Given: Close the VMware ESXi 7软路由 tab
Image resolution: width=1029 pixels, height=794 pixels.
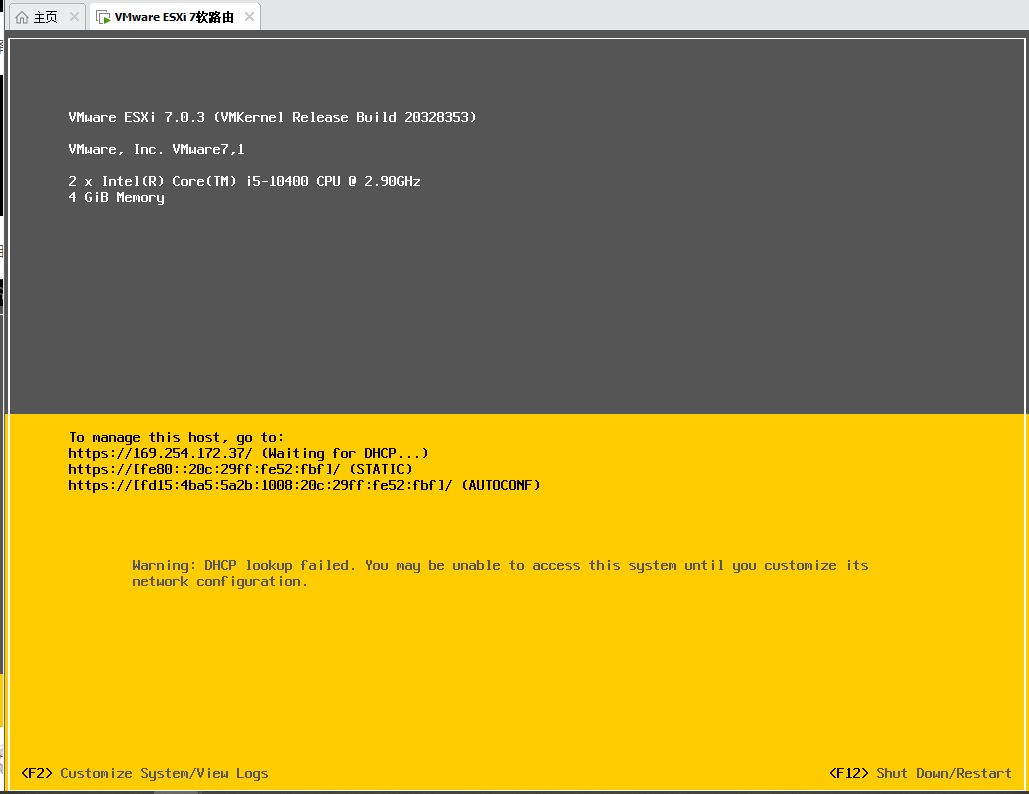Looking at the screenshot, I should coord(249,17).
